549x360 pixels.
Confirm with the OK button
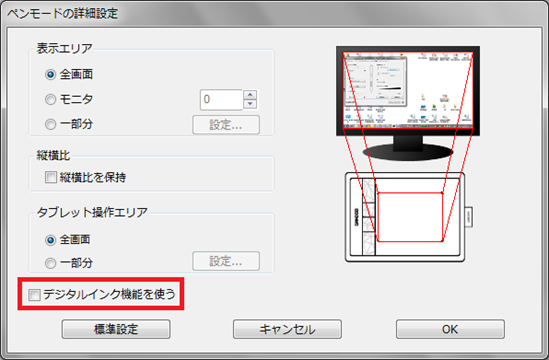coord(450,329)
